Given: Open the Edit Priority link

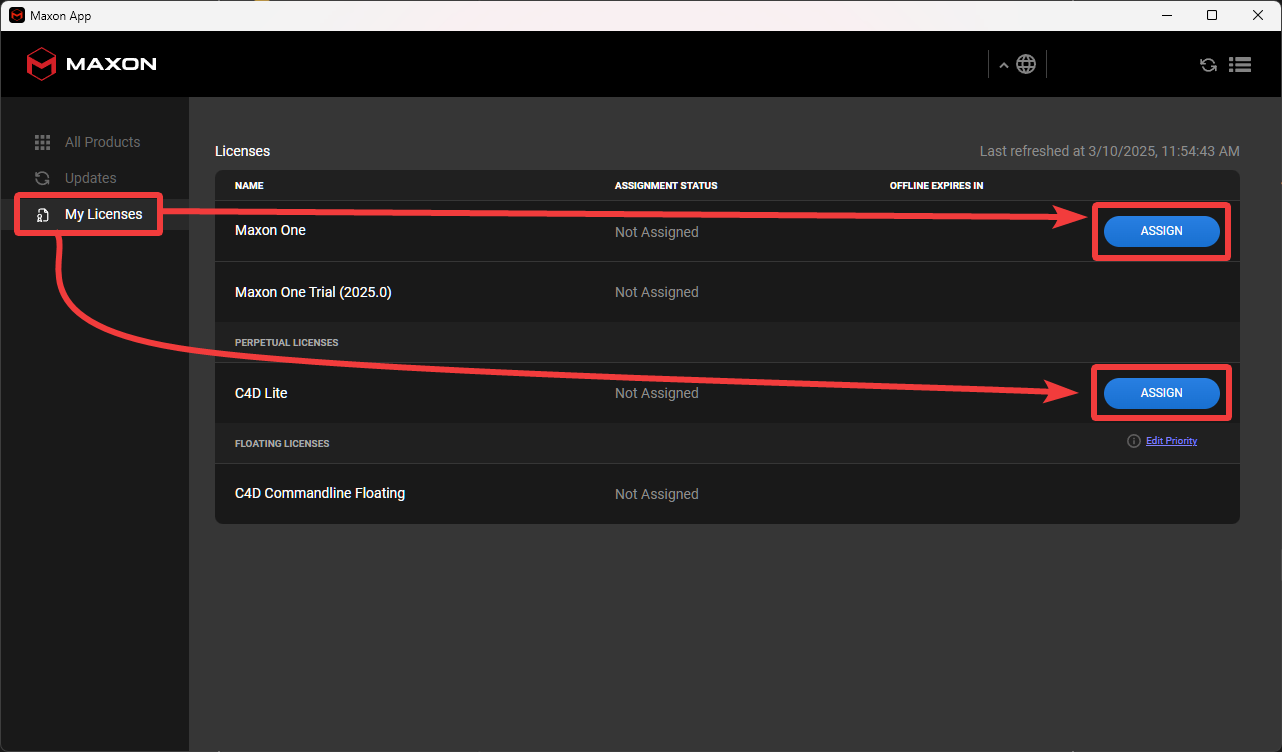Looking at the screenshot, I should pos(1171,441).
